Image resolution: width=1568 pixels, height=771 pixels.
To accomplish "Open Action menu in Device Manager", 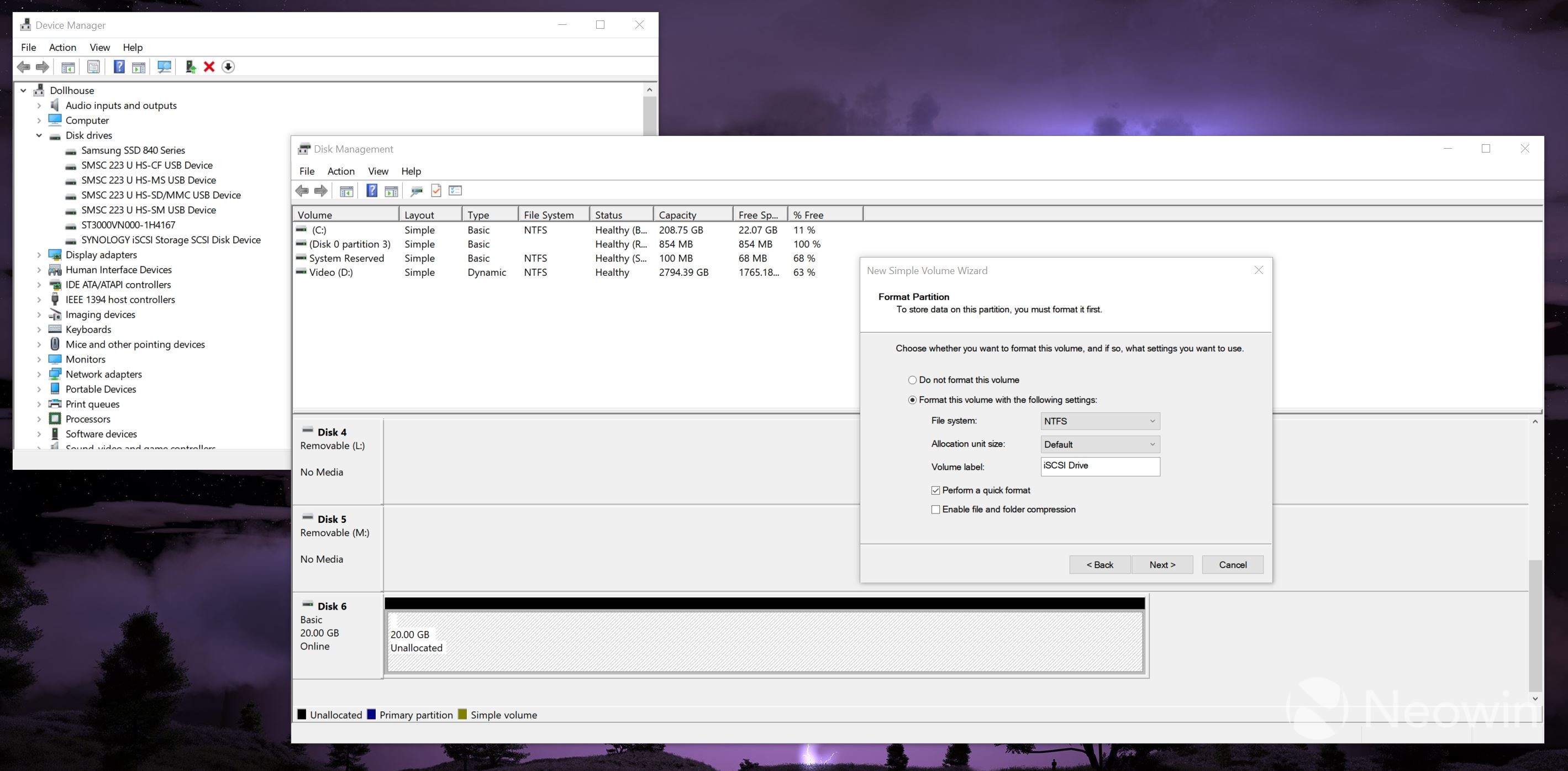I will (x=62, y=48).
